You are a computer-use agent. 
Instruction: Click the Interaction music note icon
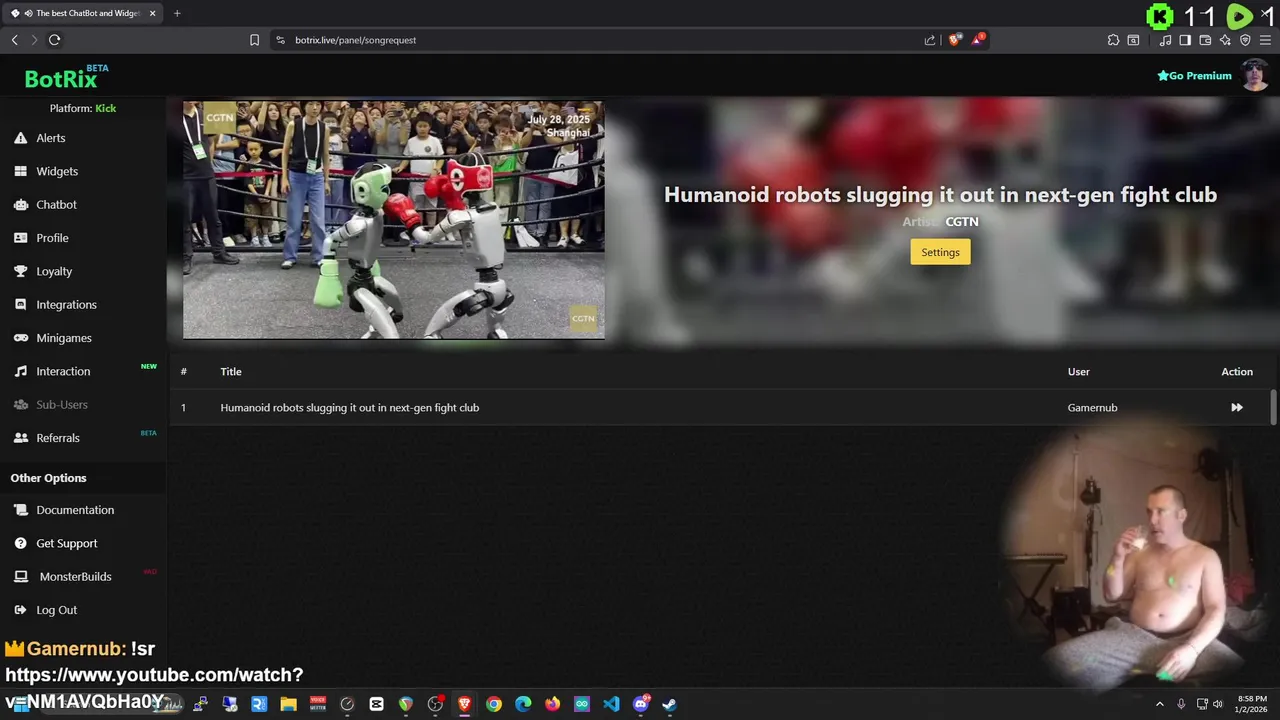tap(20, 371)
